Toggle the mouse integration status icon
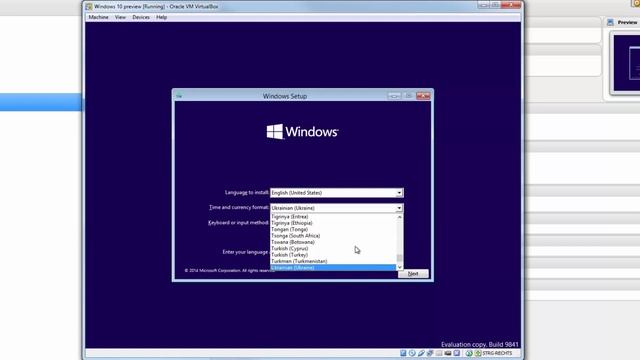Image resolution: width=640 pixels, height=360 pixels. (469, 353)
